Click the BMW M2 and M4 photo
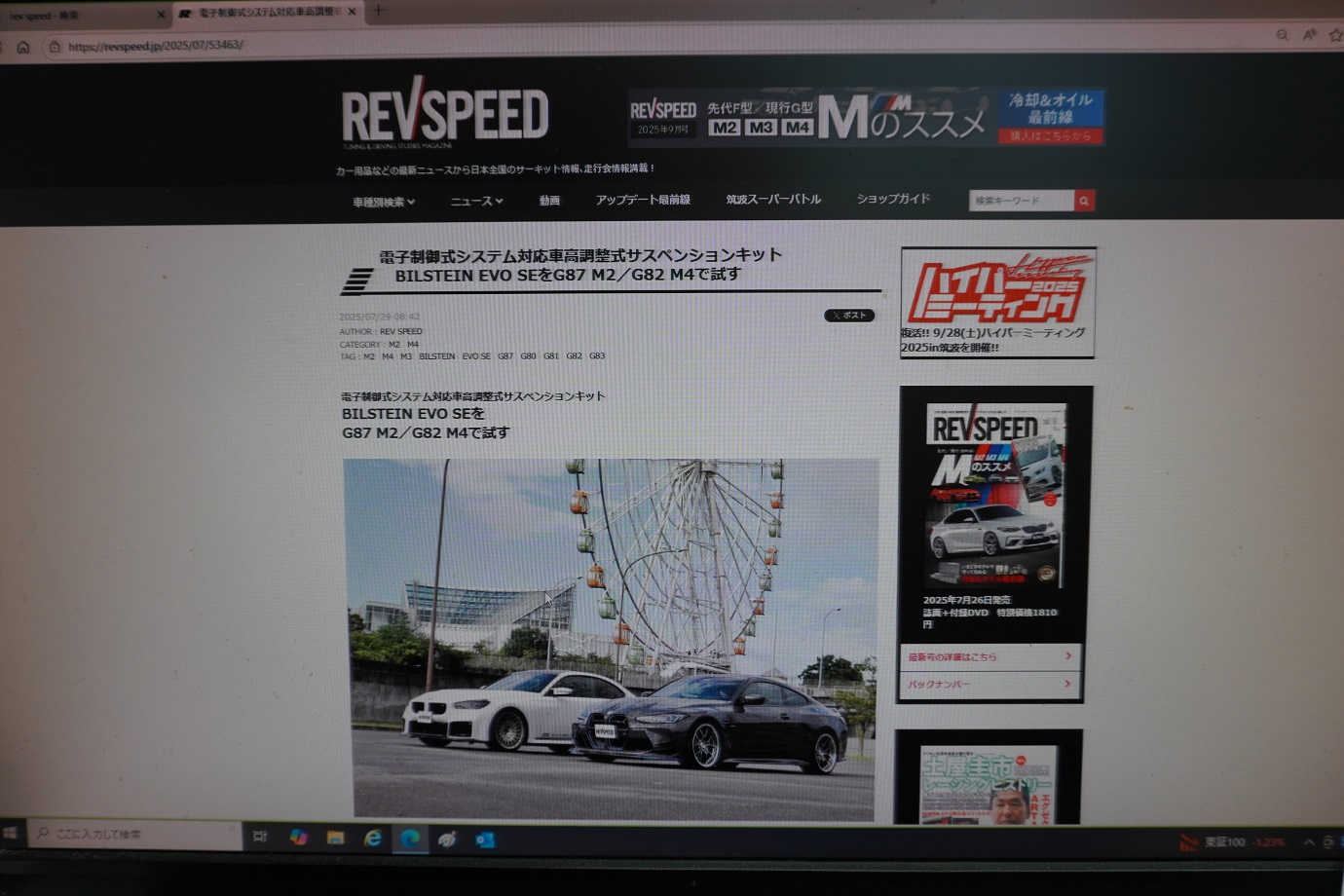The height and width of the screenshot is (896, 1344). pos(611,638)
